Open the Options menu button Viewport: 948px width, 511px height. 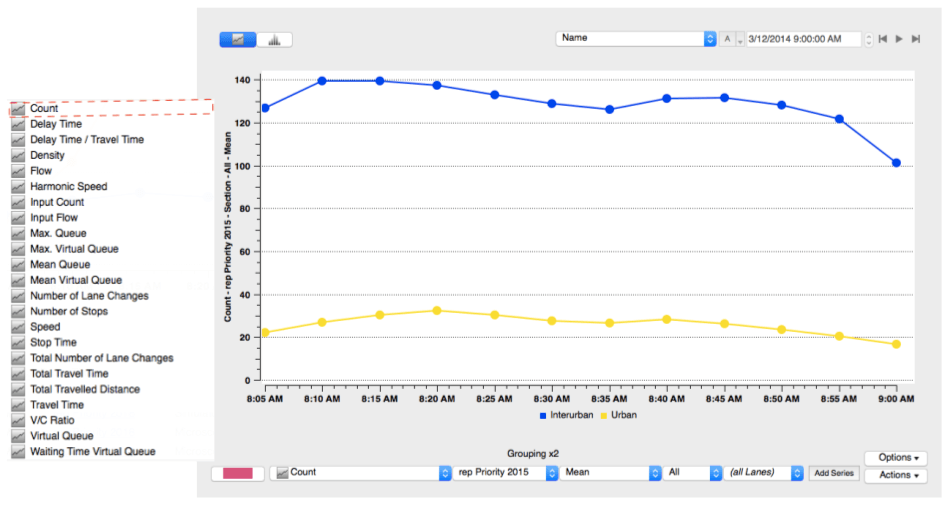point(896,458)
